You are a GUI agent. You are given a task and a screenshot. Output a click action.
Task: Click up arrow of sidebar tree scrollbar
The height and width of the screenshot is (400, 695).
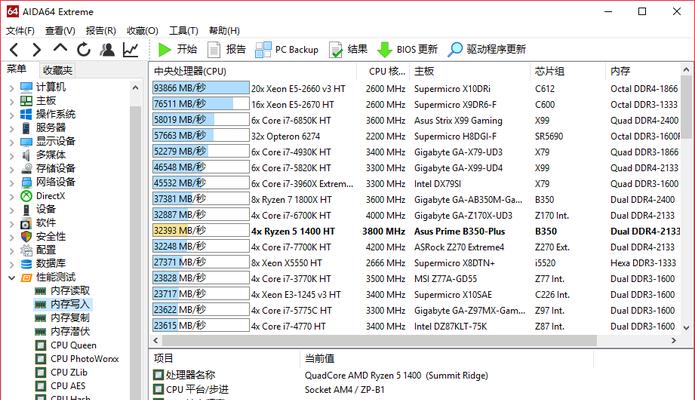pos(135,88)
